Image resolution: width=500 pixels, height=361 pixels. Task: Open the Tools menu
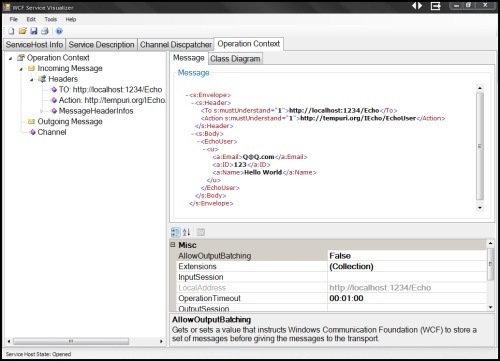(51, 19)
